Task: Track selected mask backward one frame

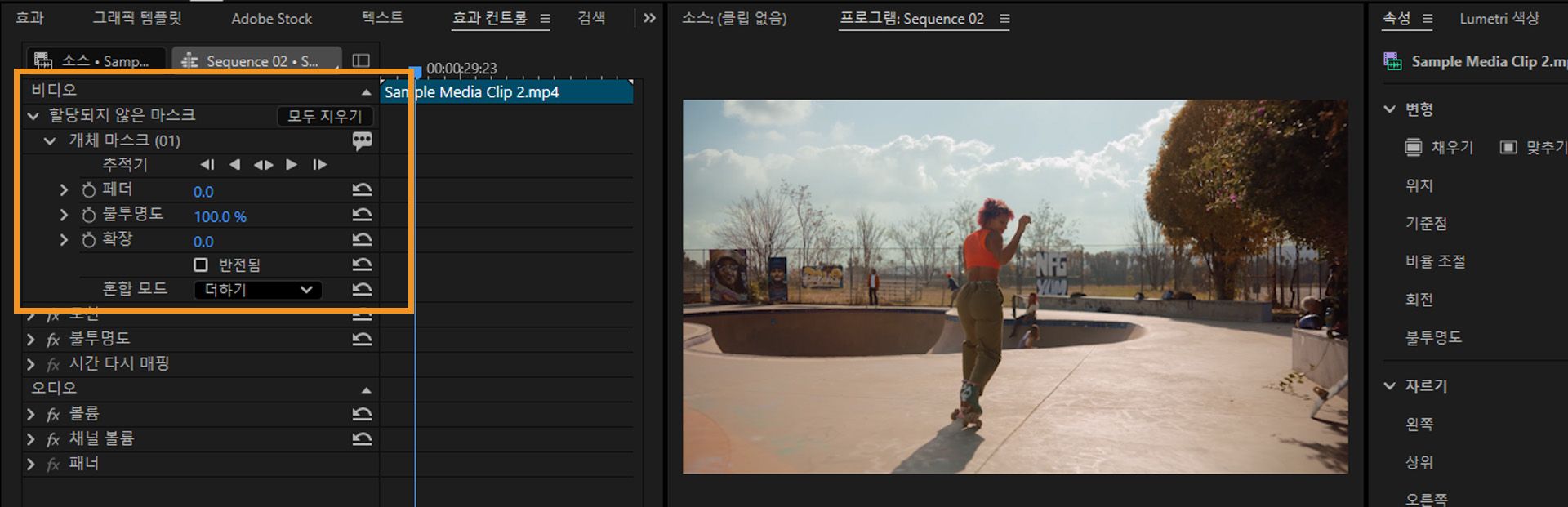Action: (207, 165)
